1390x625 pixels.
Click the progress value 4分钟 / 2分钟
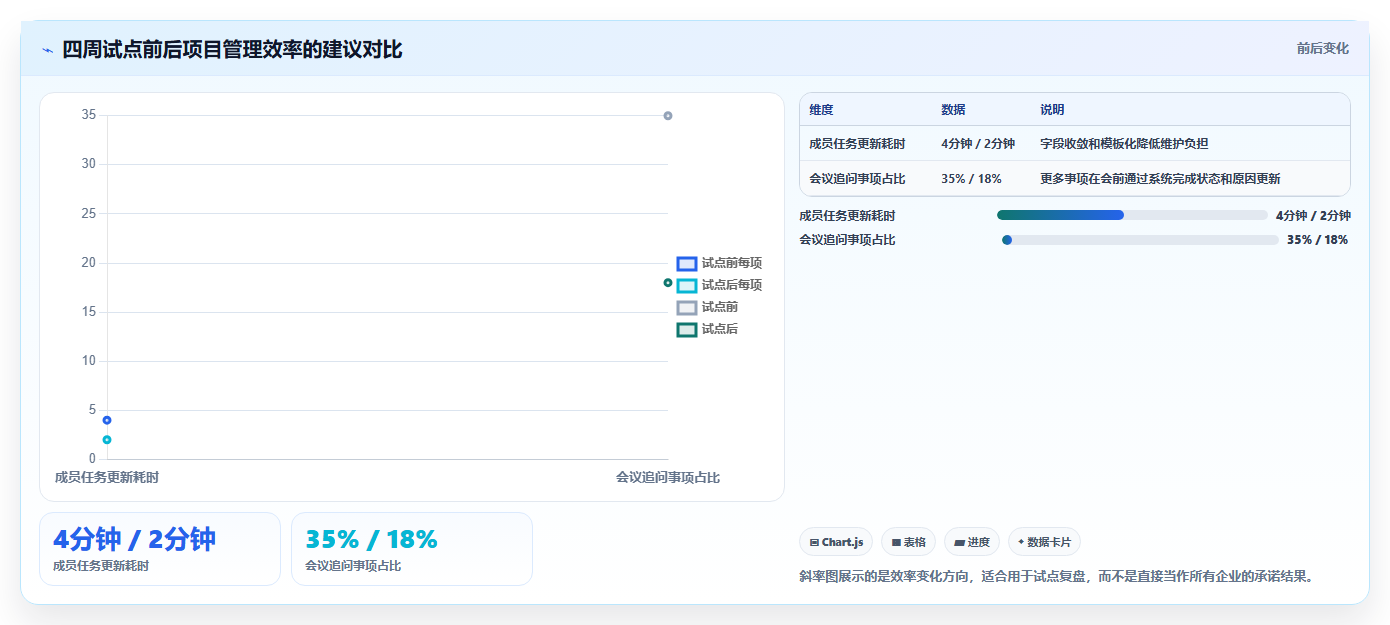pos(1313,215)
